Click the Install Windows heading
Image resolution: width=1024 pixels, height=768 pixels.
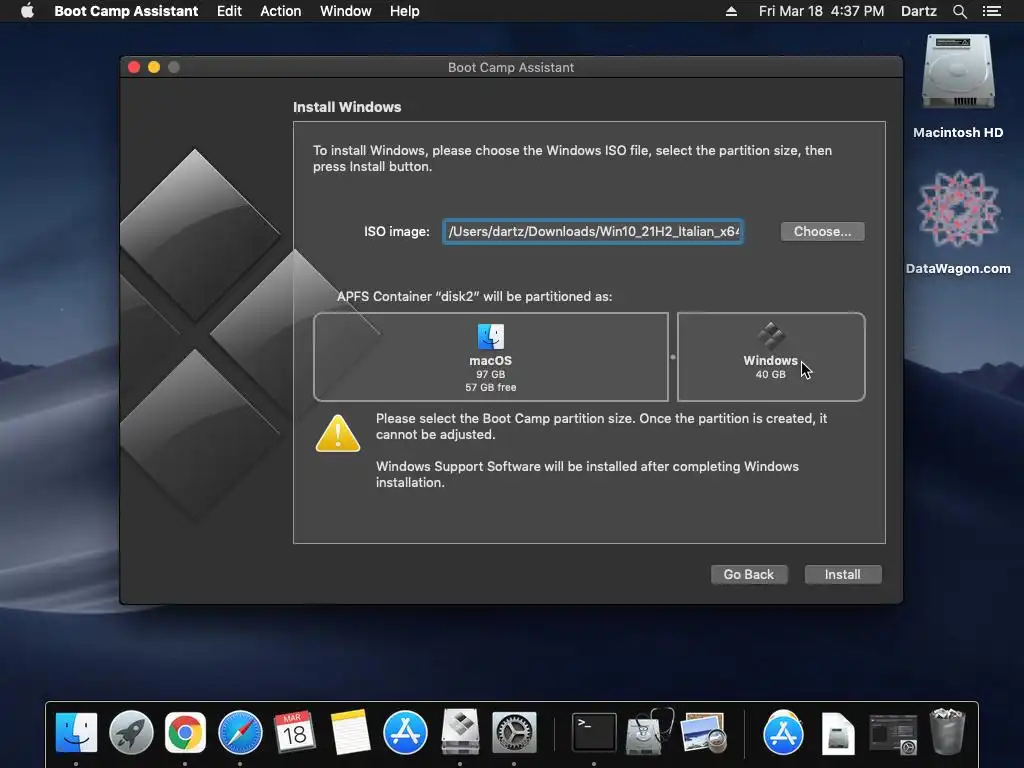(x=347, y=107)
